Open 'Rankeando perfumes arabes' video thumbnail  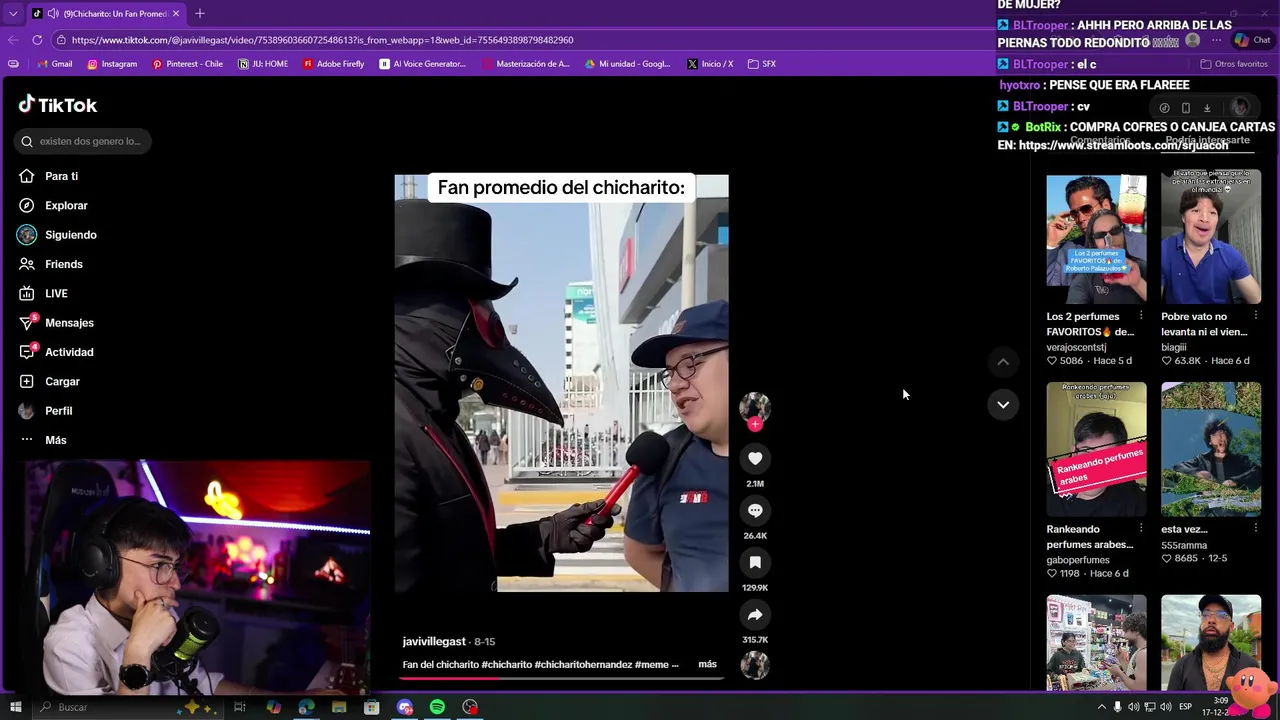pos(1096,449)
